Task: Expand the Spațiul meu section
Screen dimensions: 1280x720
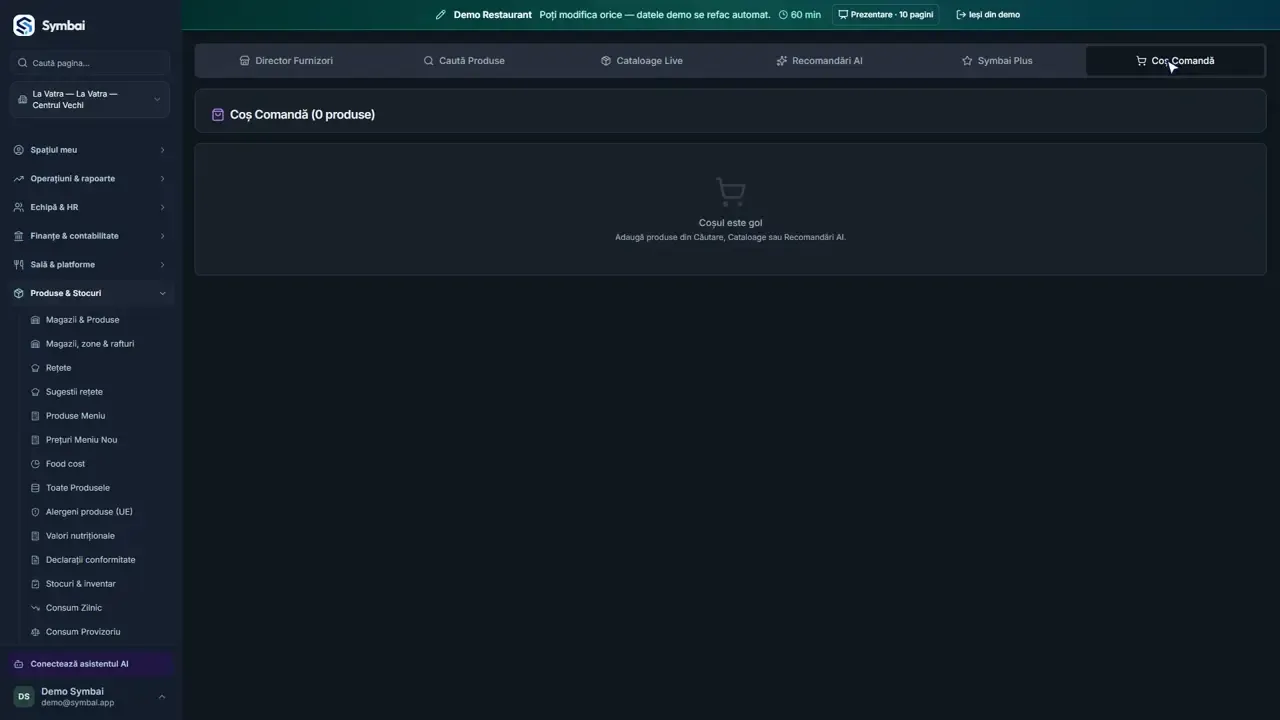Action: 90,150
